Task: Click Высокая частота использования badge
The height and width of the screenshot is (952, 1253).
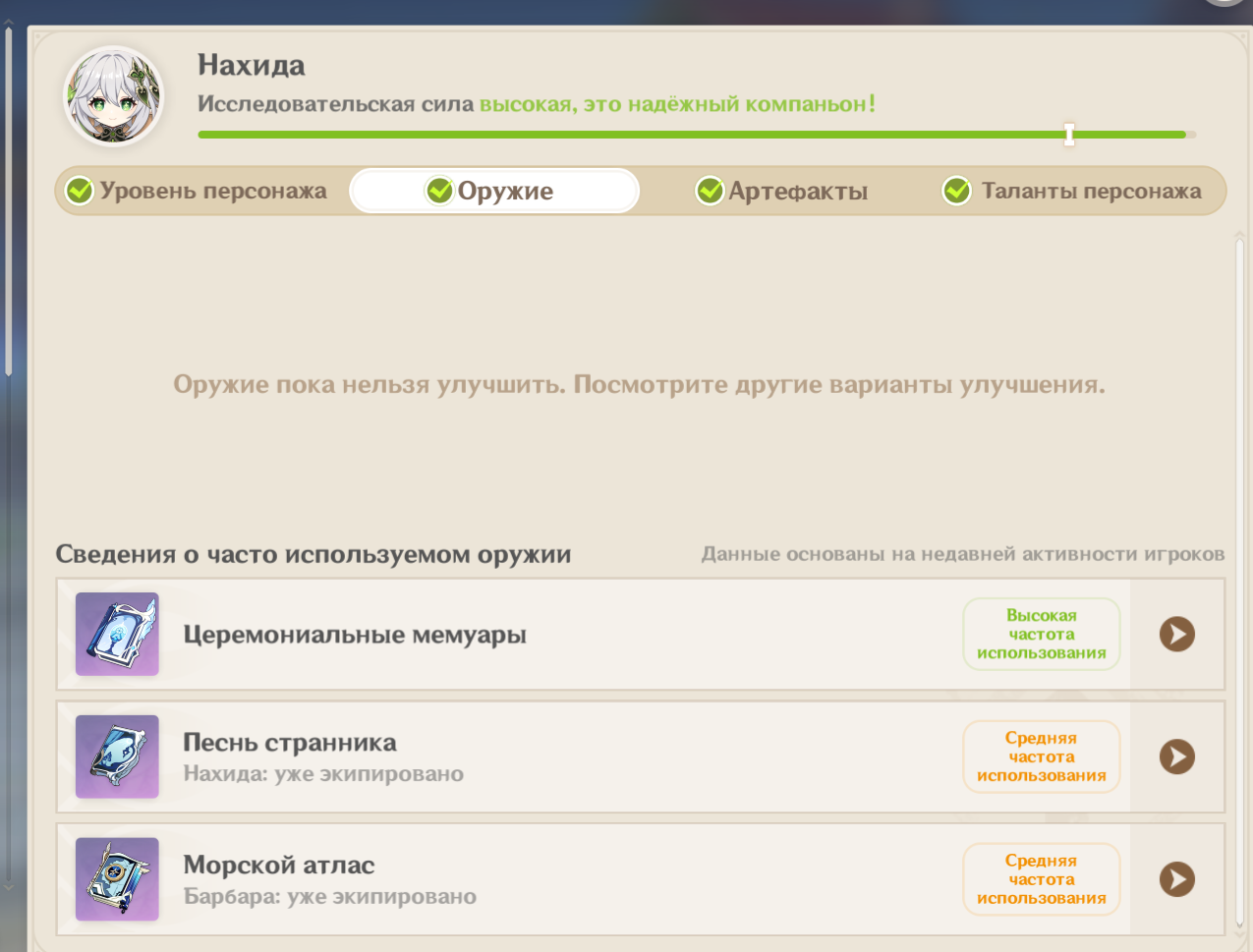Action: point(1042,635)
